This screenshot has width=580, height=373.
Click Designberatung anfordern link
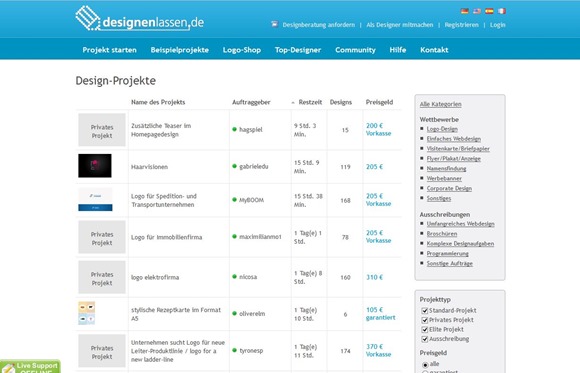(x=318, y=25)
